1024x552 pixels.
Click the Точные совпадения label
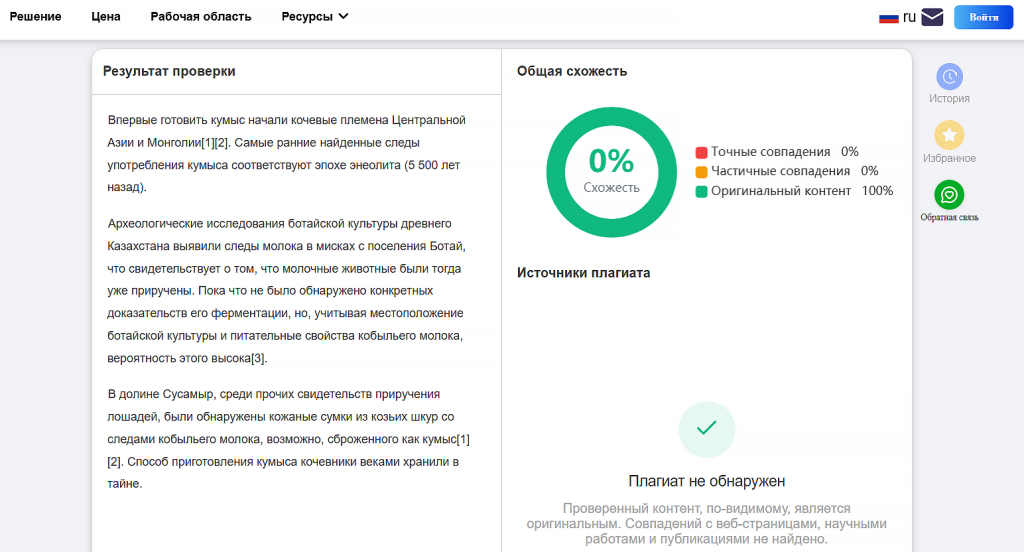[771, 152]
